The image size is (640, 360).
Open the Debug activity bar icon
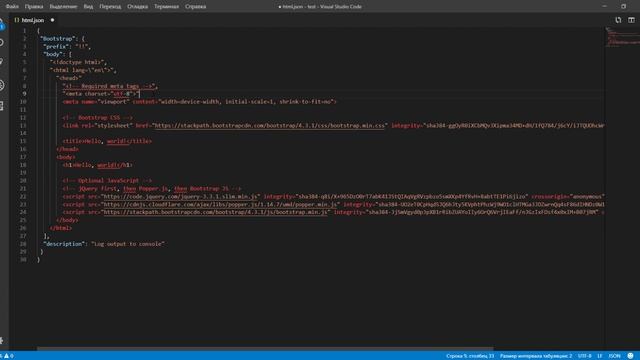(x=2, y=85)
